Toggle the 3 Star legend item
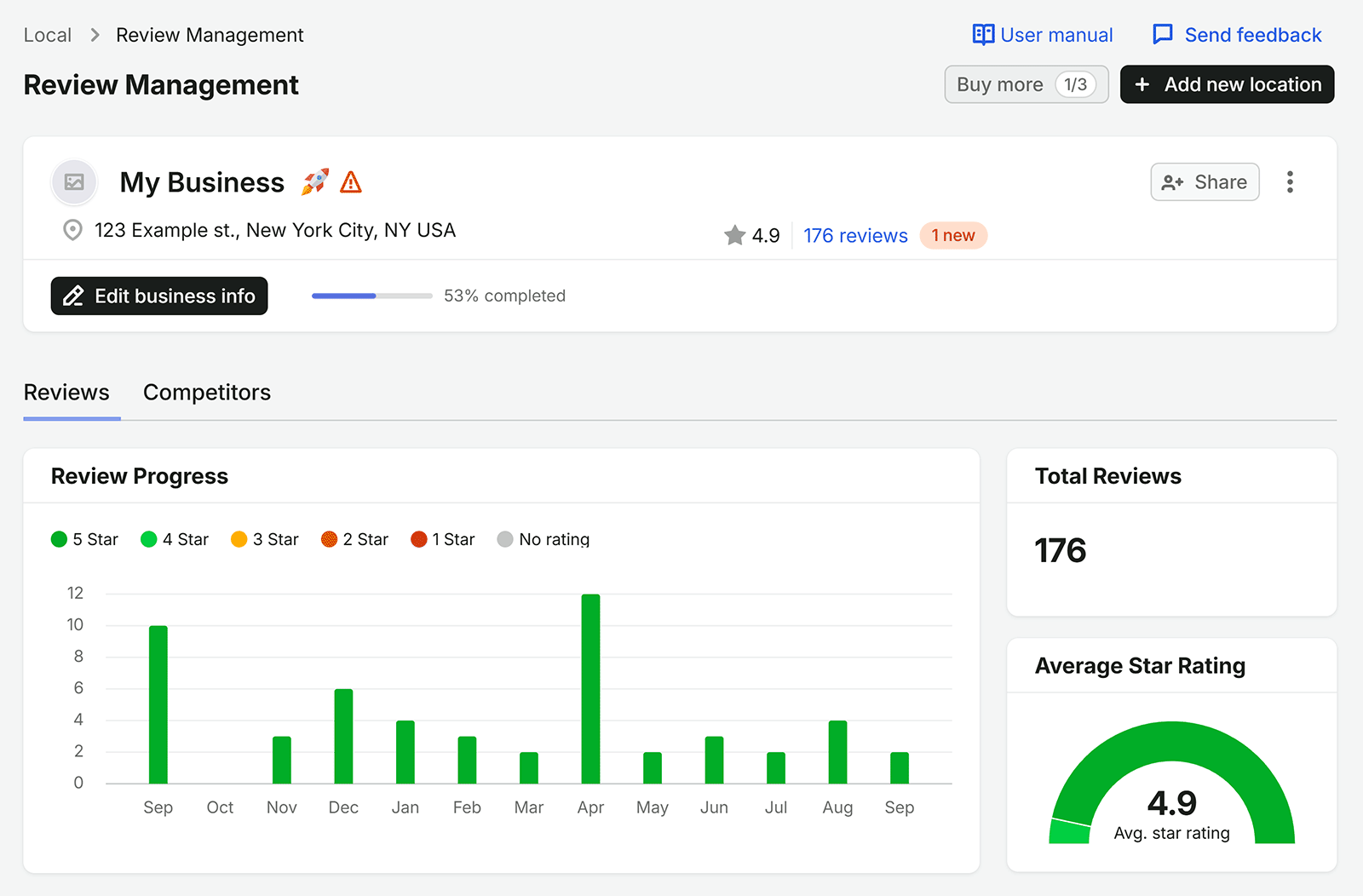The image size is (1363, 896). 265,539
